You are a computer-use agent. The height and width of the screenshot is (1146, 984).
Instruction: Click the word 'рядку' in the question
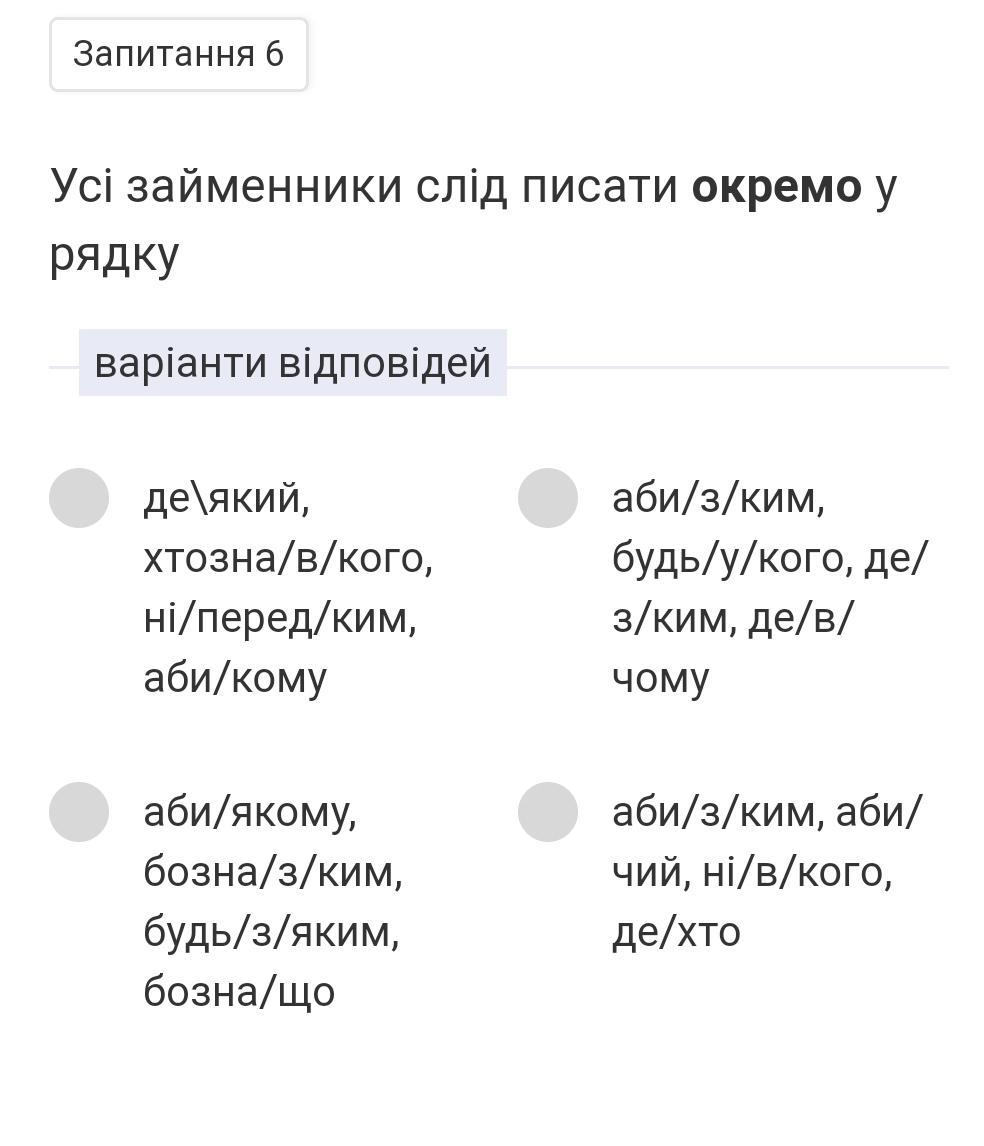114,254
